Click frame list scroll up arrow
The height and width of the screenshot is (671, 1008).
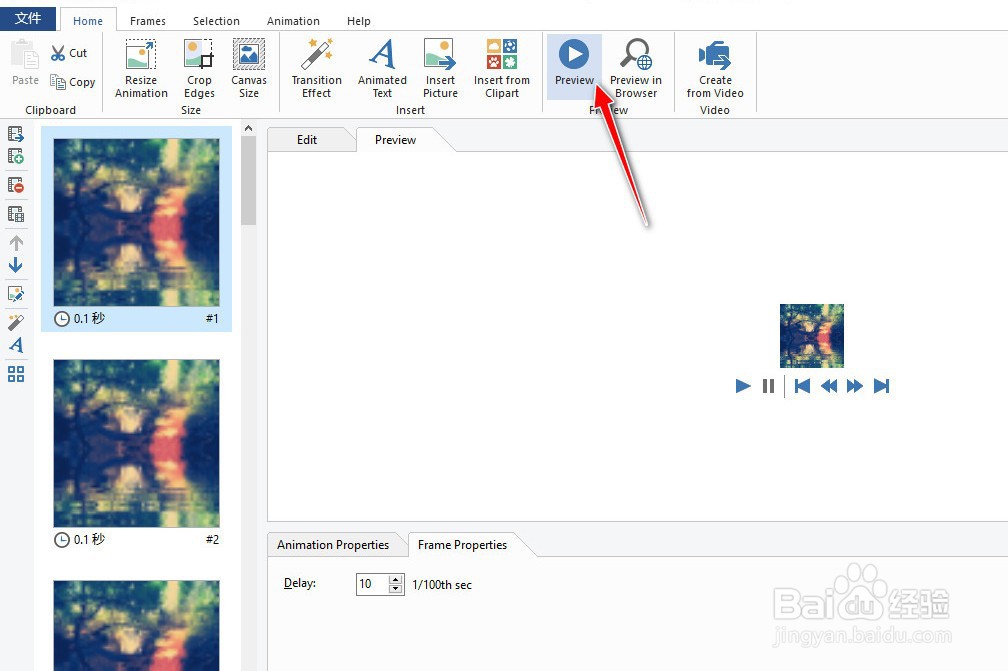[x=248, y=129]
